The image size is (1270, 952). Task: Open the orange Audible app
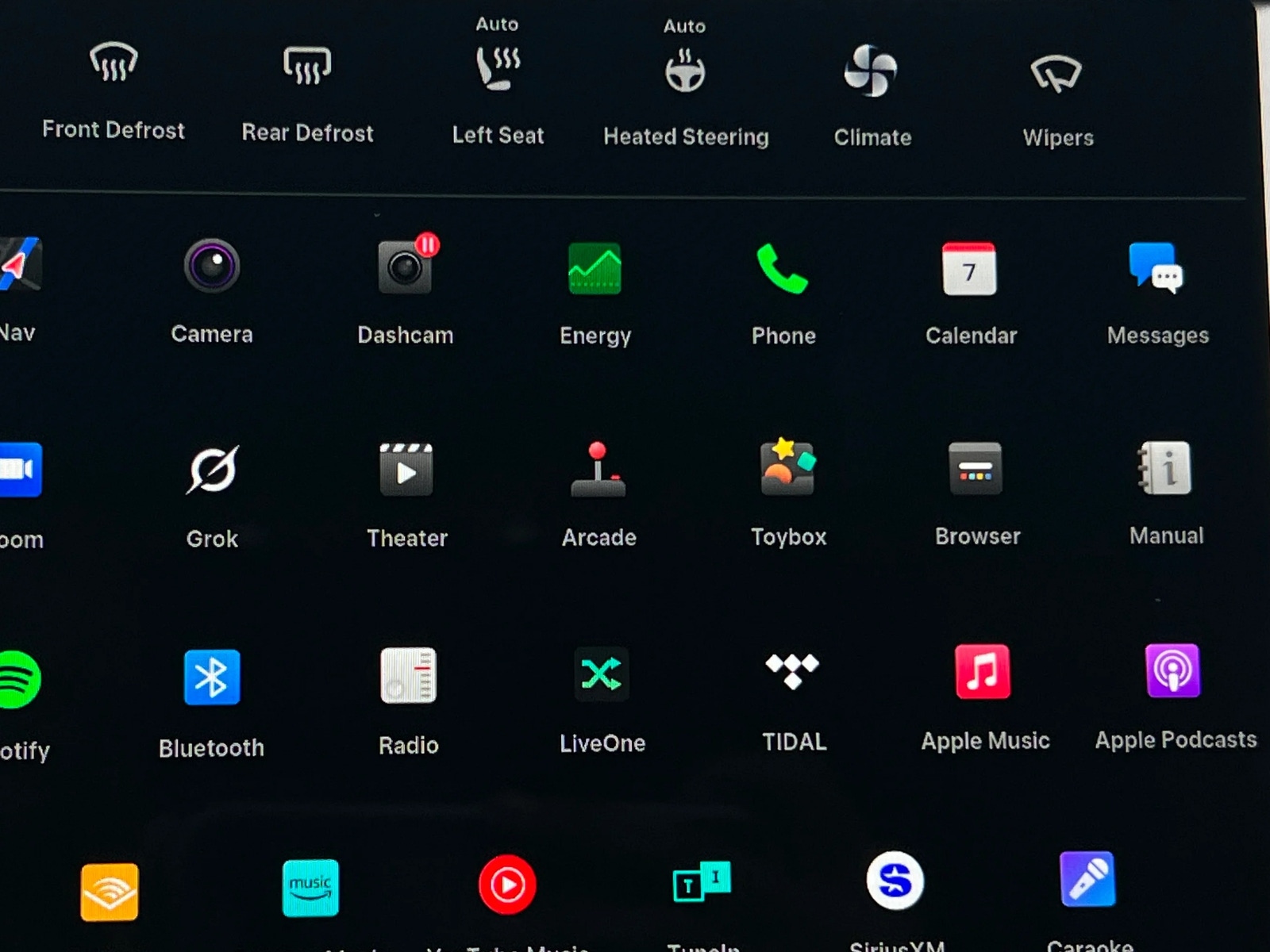[x=110, y=892]
